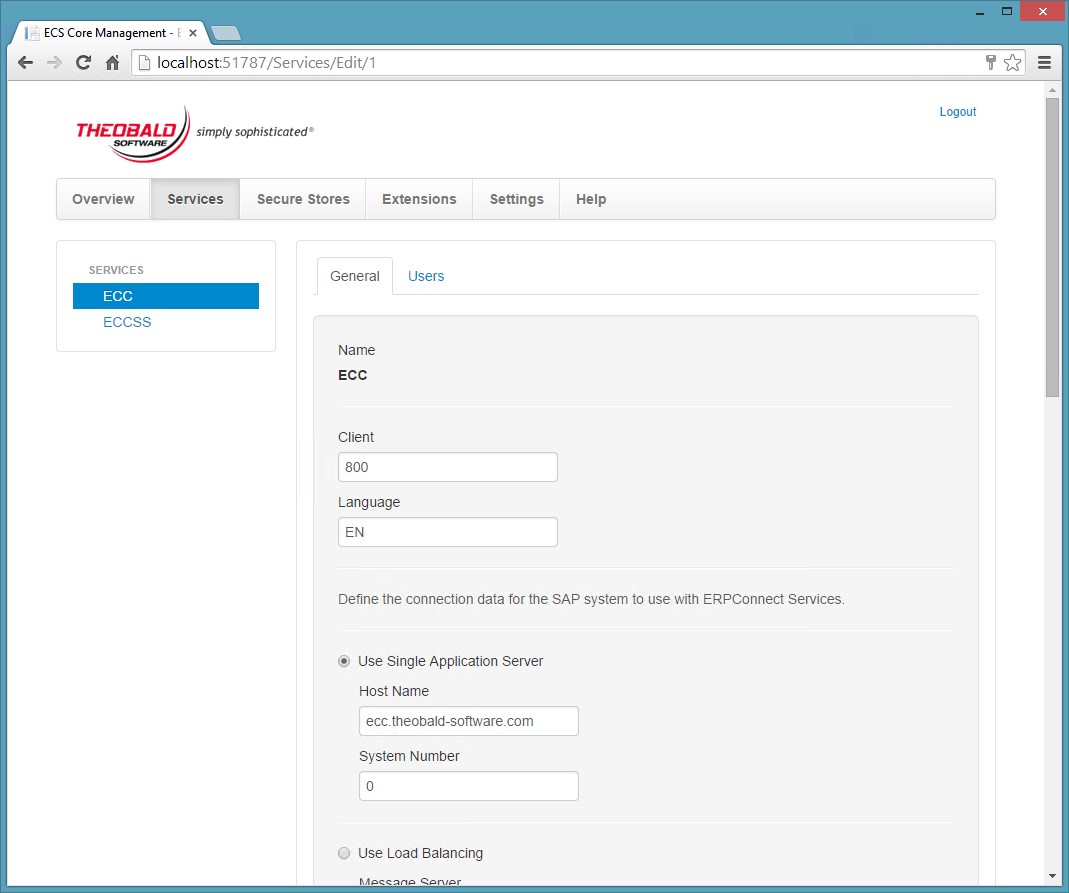Click the Logout link
Viewport: 1069px width, 893px height.
point(957,112)
